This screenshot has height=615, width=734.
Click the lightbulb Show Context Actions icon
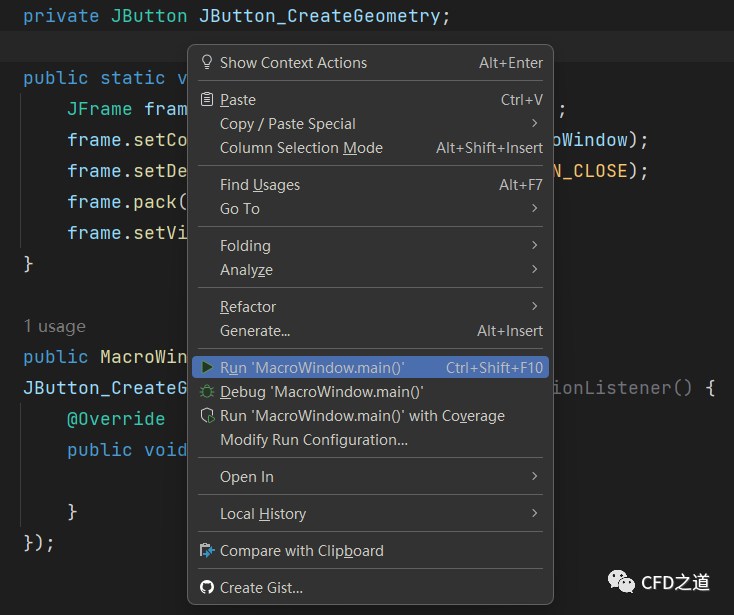coord(207,63)
